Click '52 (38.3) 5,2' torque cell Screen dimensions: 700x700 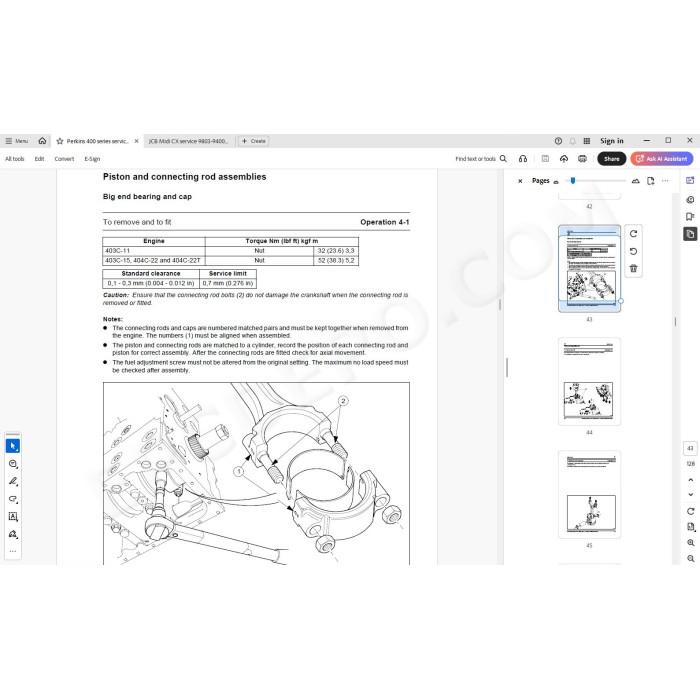pos(336,260)
